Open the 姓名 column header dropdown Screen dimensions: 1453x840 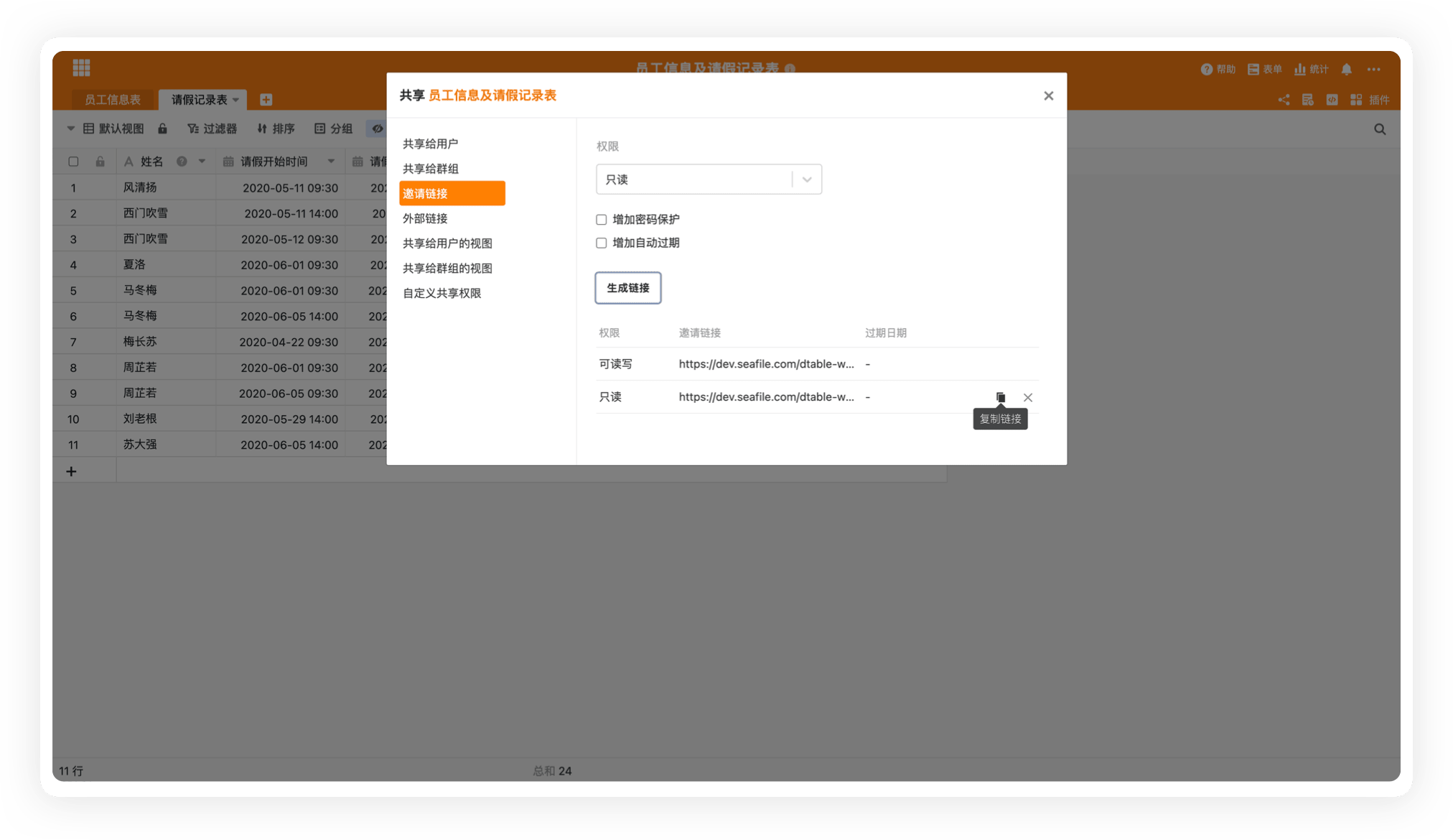[x=202, y=162]
